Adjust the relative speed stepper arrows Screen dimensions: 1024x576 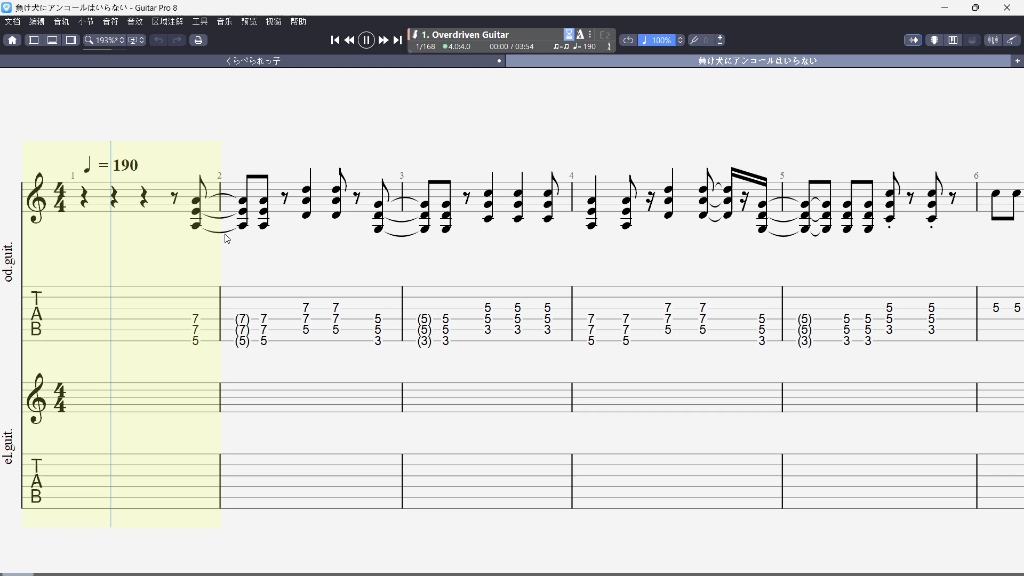point(680,40)
